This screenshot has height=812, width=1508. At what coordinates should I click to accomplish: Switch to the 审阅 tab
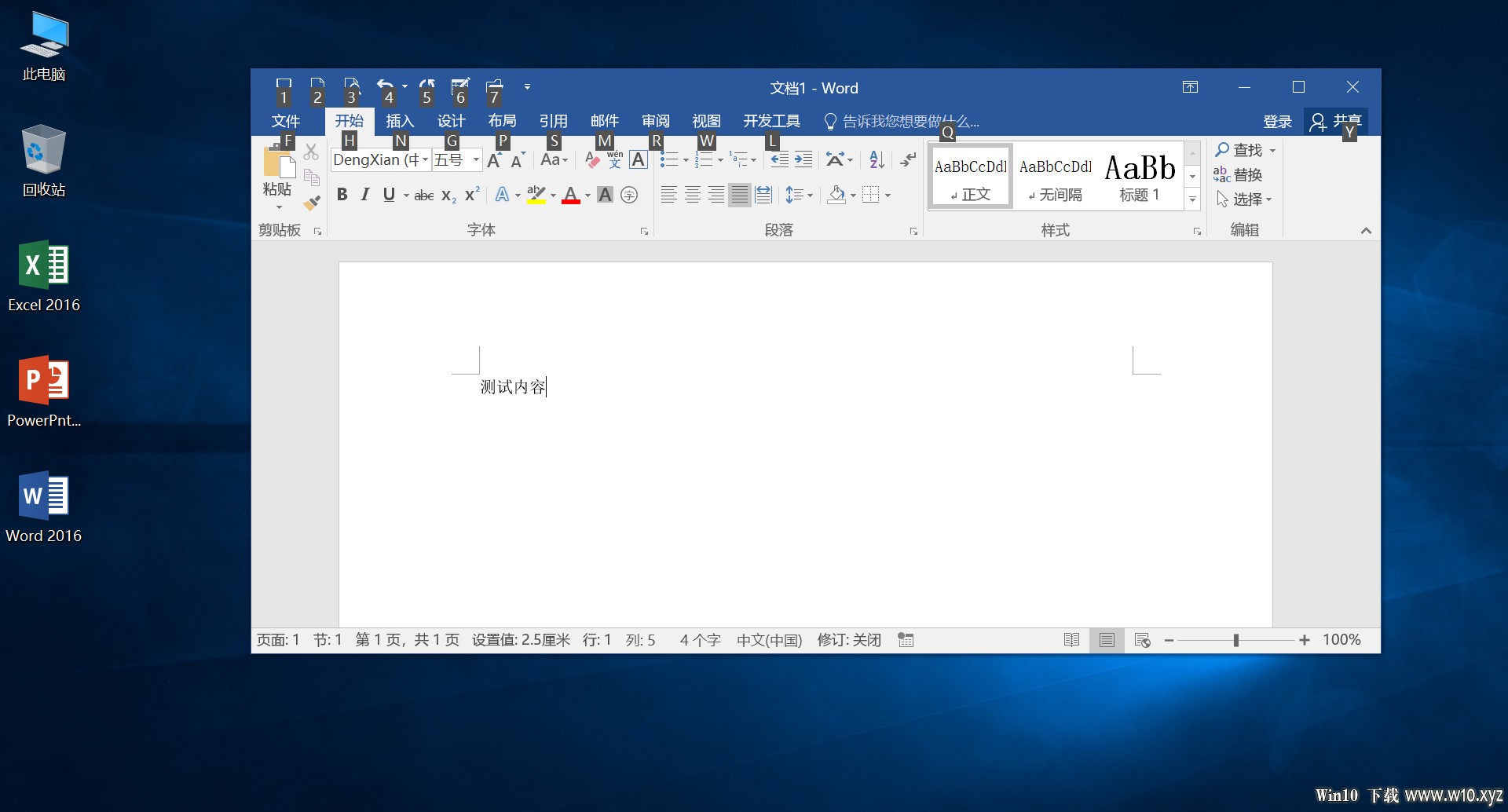tap(655, 121)
